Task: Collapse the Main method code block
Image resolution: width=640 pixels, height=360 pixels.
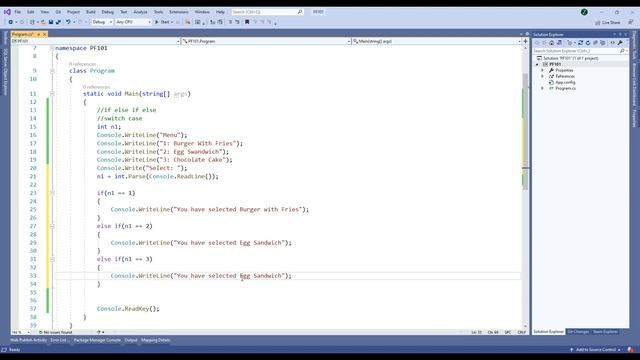Action: pyautogui.click(x=52, y=94)
